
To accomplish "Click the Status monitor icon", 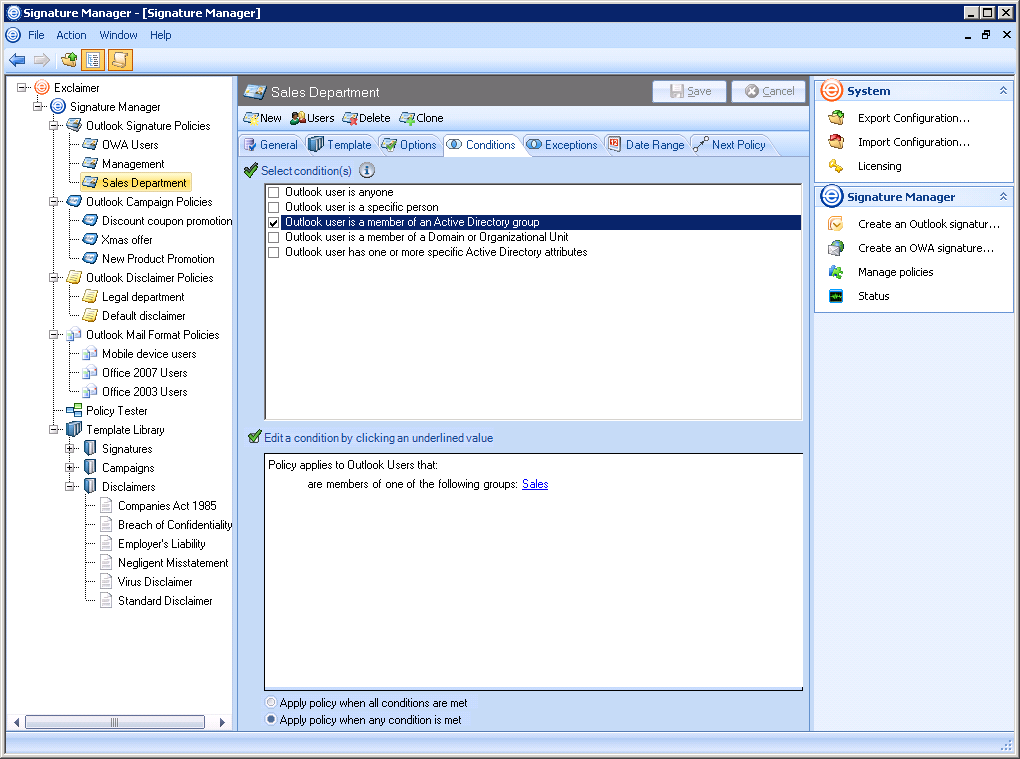I will tap(836, 296).
